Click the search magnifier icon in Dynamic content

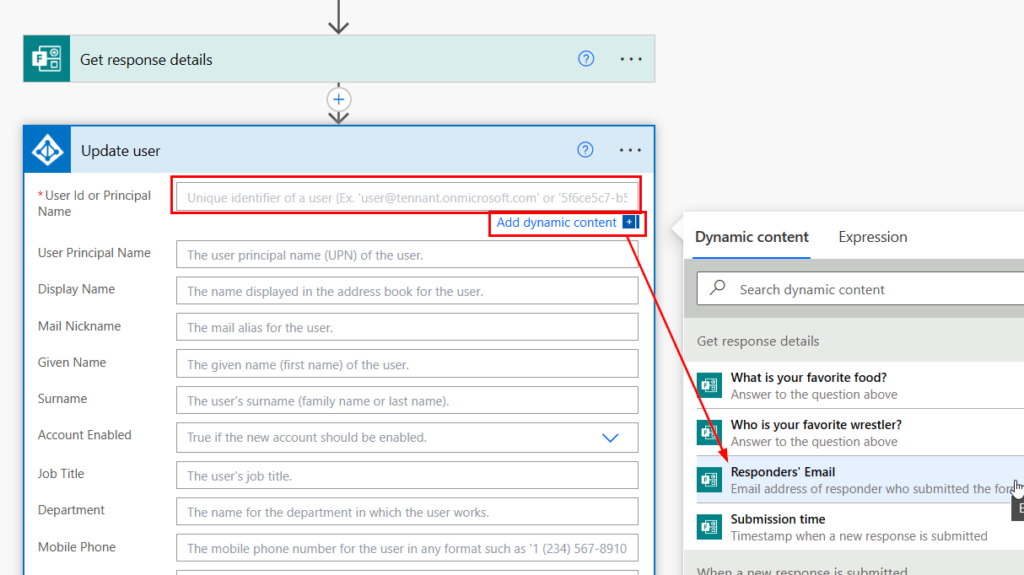[x=718, y=289]
